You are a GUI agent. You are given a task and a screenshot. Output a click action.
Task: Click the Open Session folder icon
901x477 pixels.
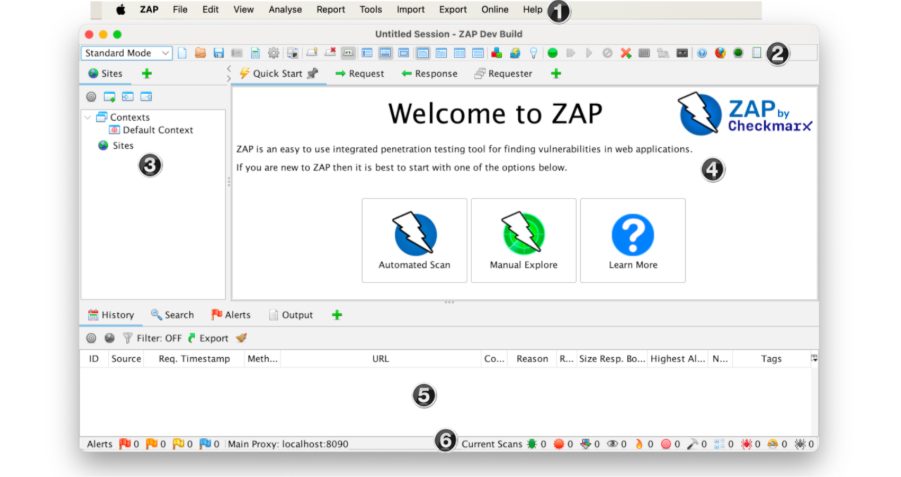pyautogui.click(x=200, y=53)
